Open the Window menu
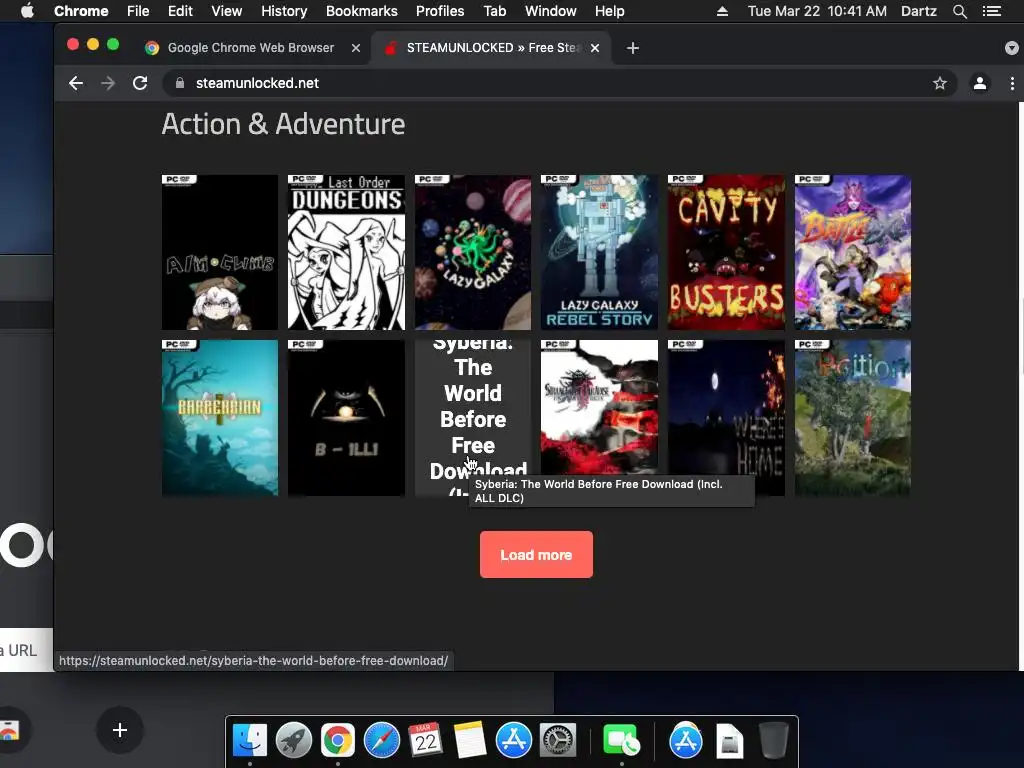 click(551, 11)
